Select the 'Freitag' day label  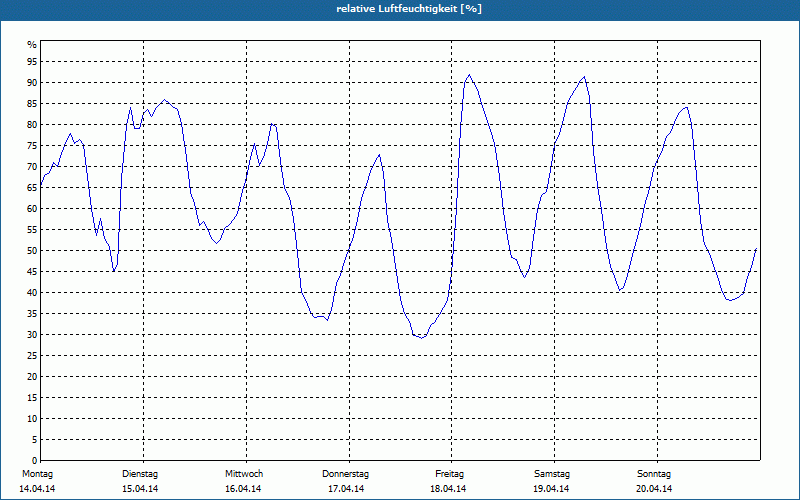(x=449, y=474)
